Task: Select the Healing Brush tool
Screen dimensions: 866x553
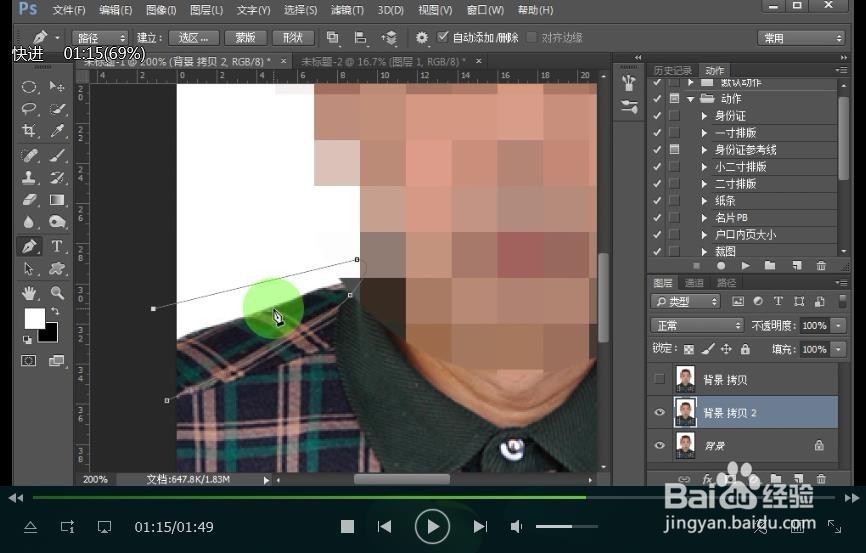Action: 29,155
